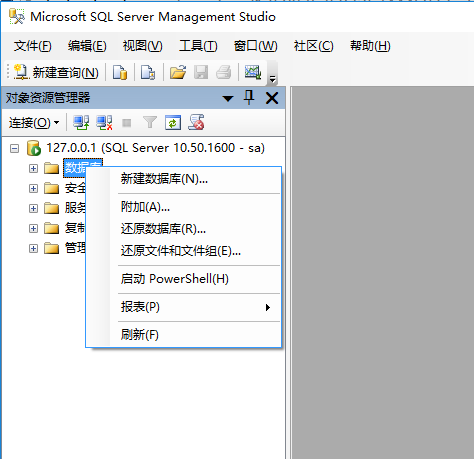Open the 编辑(E) menu
Viewport: 474px width, 459px height.
pos(87,46)
